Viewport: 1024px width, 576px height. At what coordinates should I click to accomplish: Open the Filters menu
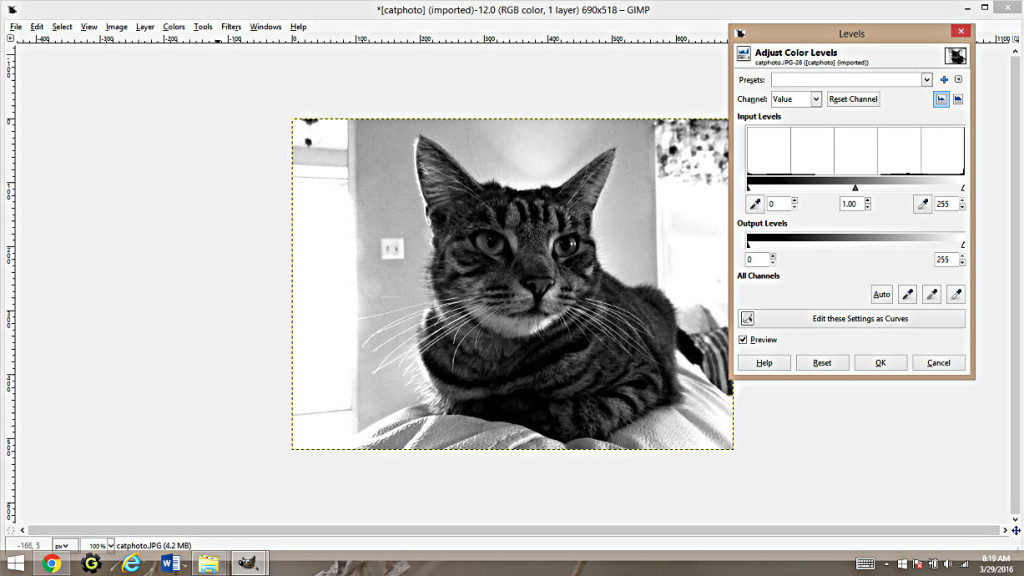tap(231, 27)
